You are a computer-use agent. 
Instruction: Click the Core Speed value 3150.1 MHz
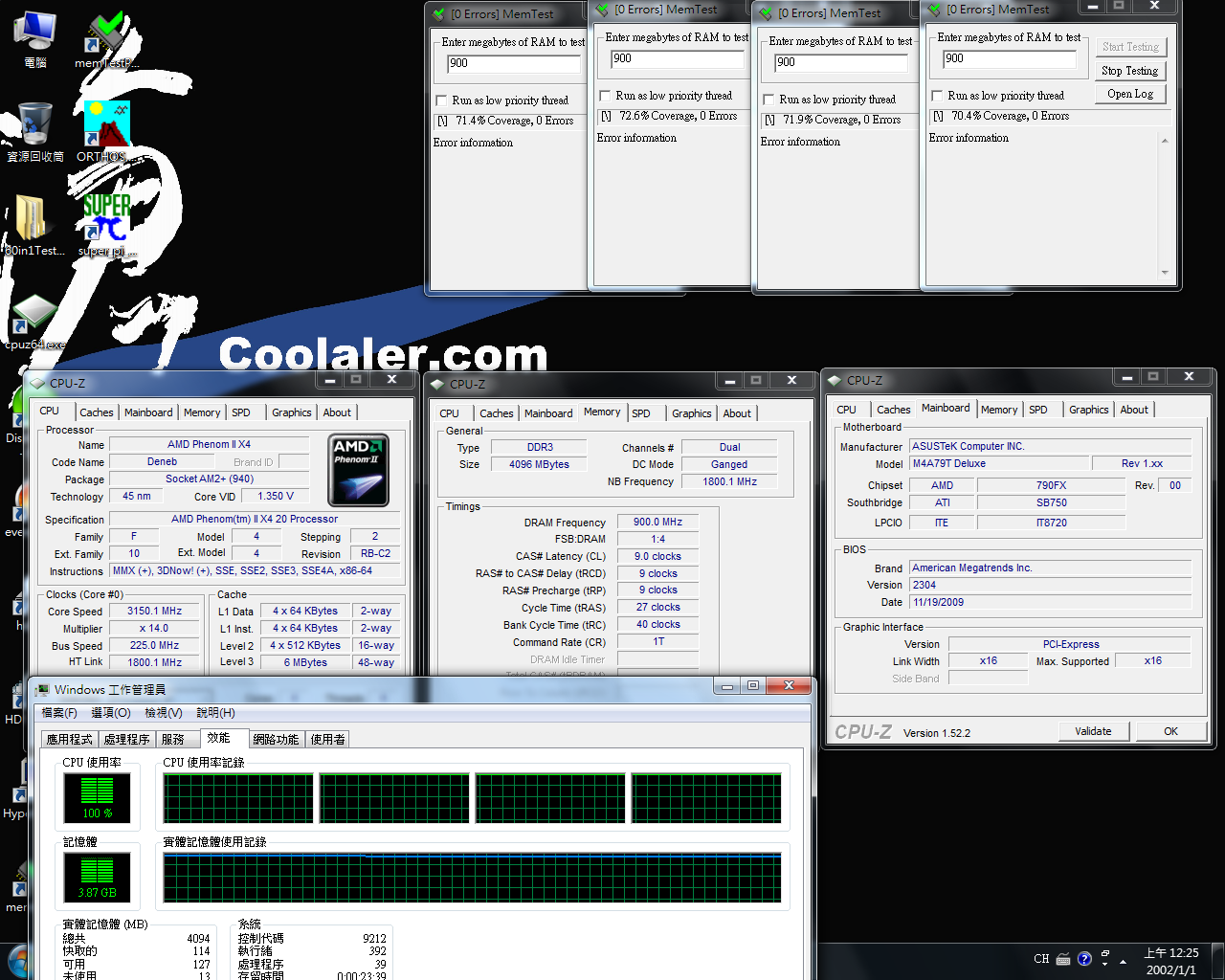(x=155, y=611)
